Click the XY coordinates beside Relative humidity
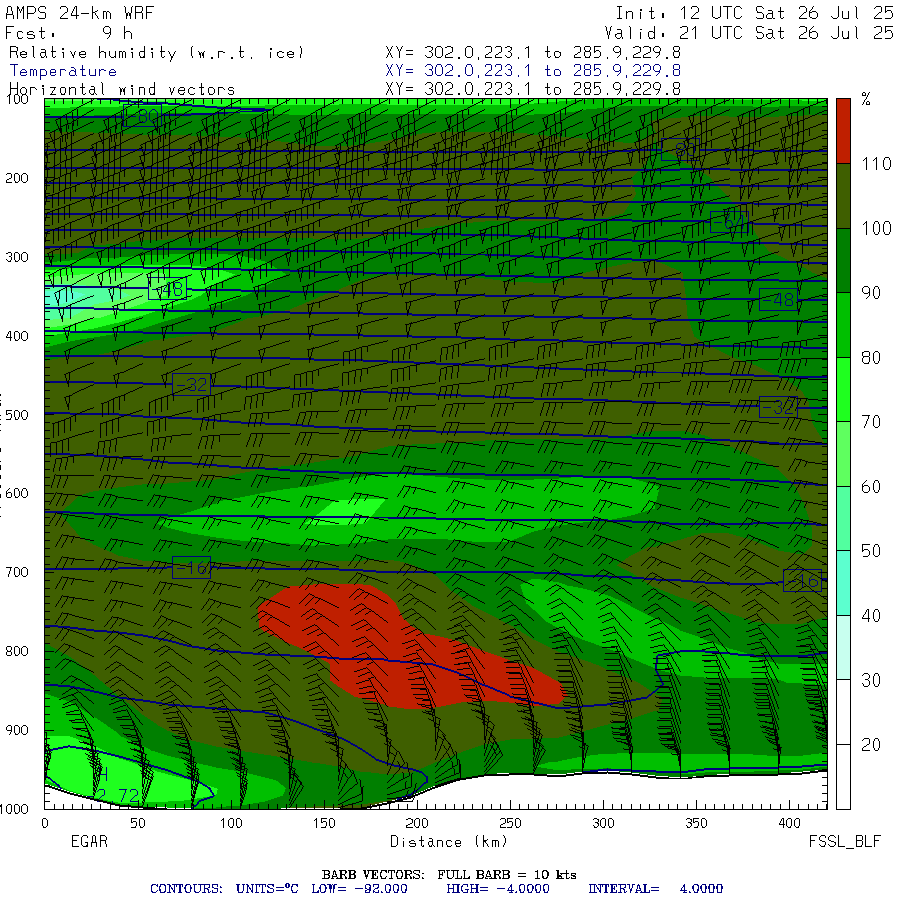This screenshot has height=900, width=900. (533, 53)
